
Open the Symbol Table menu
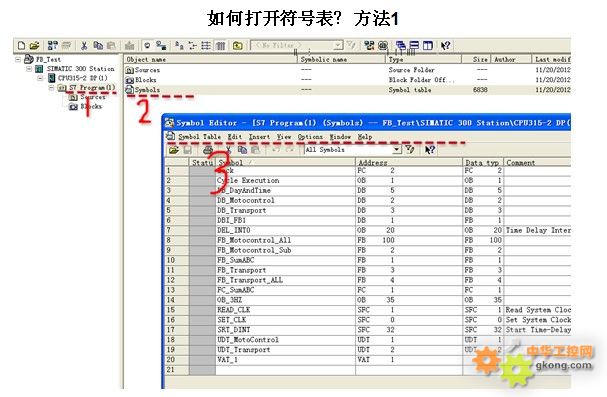tap(199, 137)
